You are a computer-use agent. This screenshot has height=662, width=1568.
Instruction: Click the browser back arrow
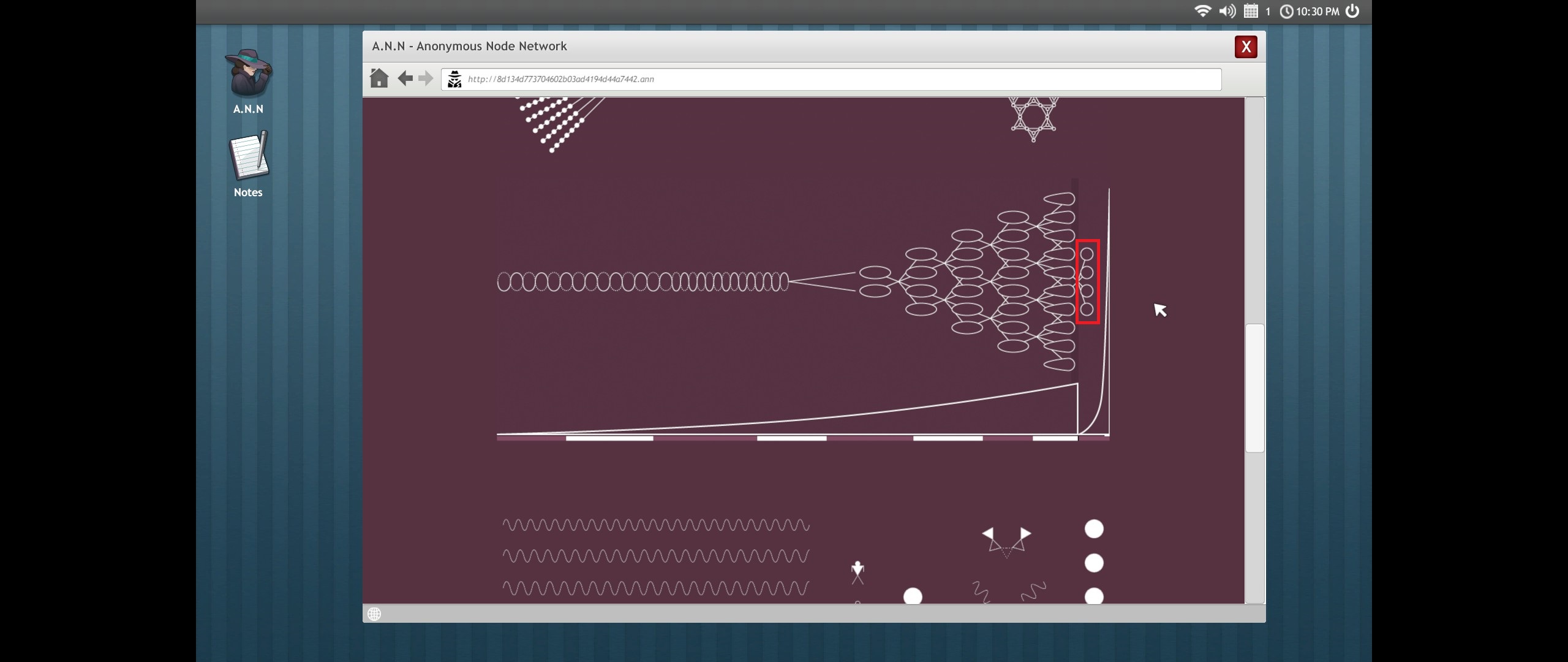pyautogui.click(x=405, y=78)
